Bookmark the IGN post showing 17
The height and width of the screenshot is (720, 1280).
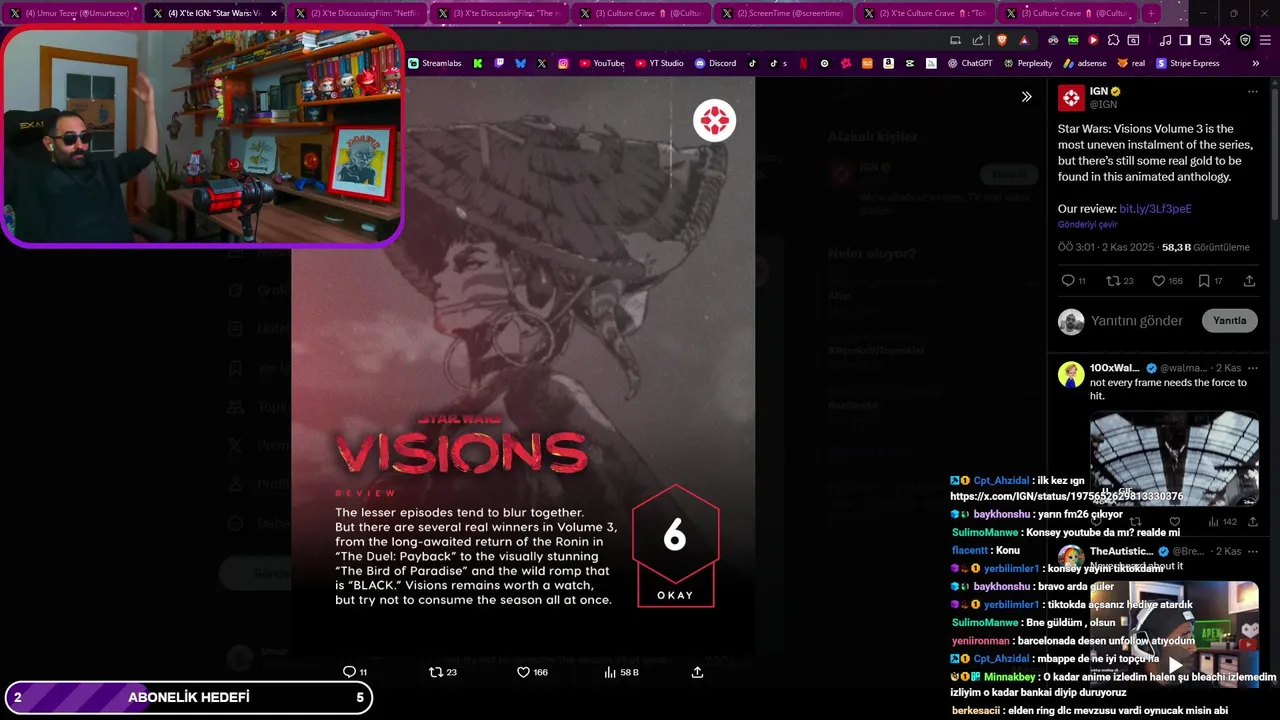tap(1204, 281)
